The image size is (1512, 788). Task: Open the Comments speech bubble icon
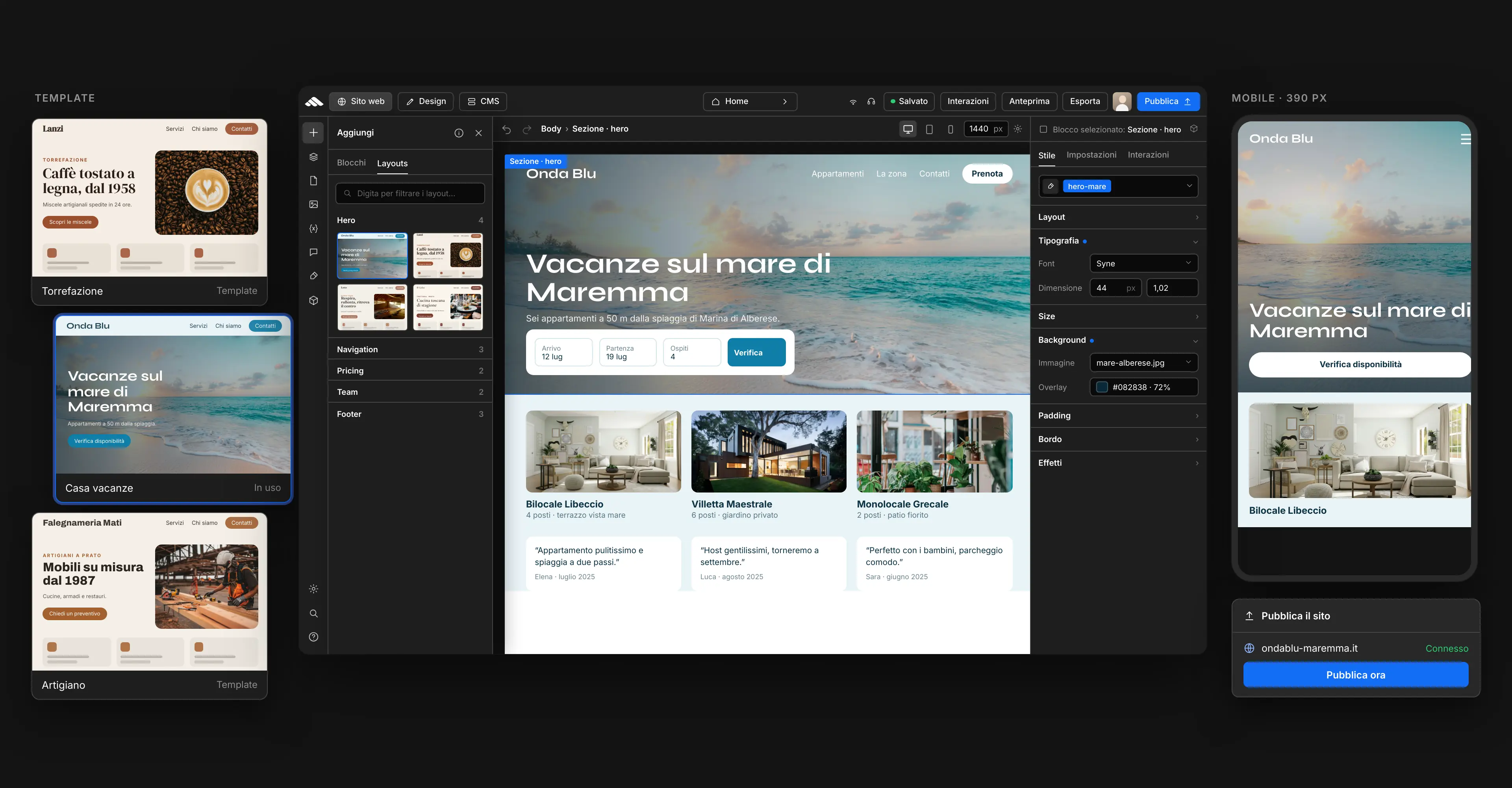pos(313,252)
